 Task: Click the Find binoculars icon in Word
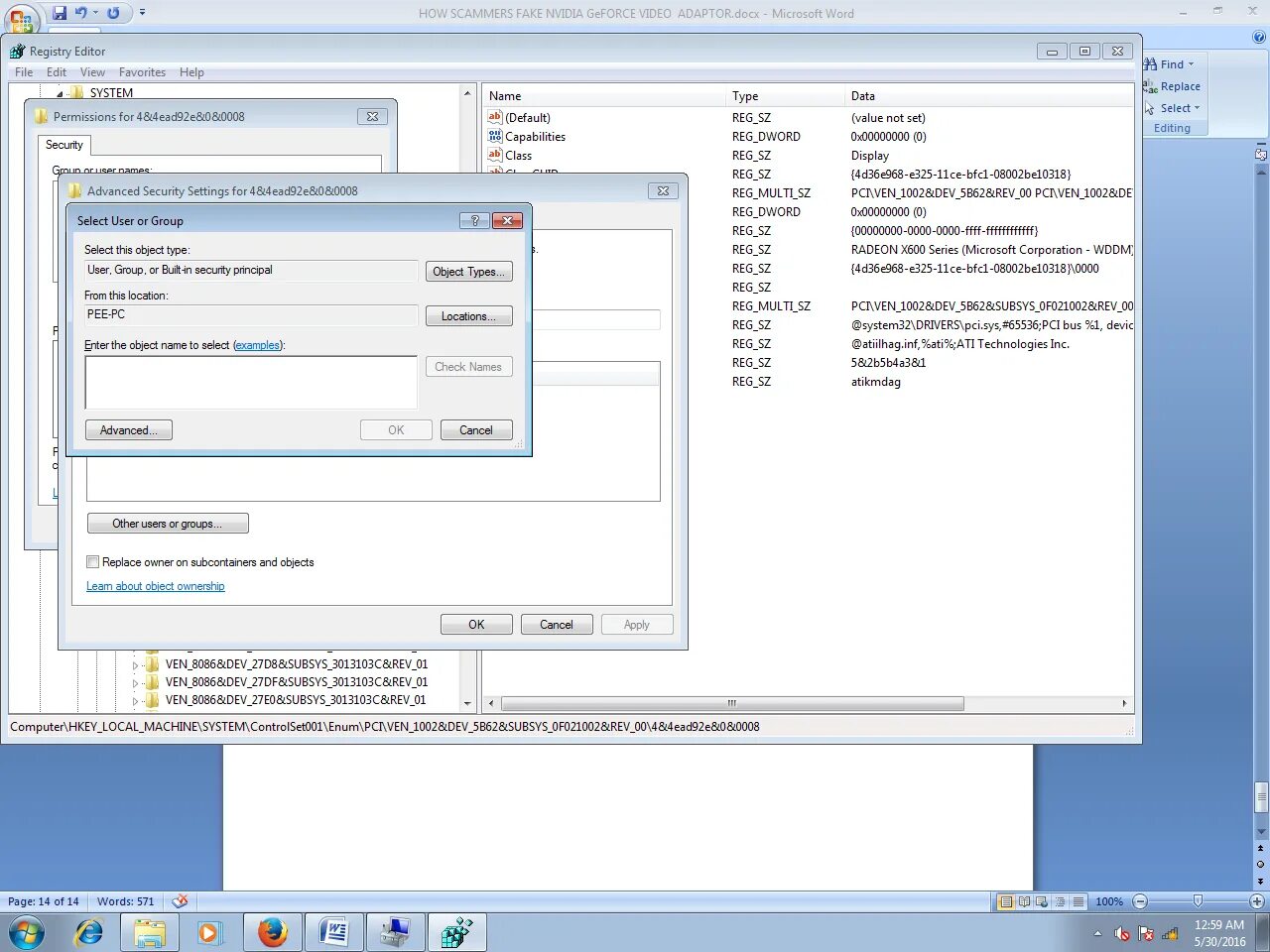pos(1151,63)
